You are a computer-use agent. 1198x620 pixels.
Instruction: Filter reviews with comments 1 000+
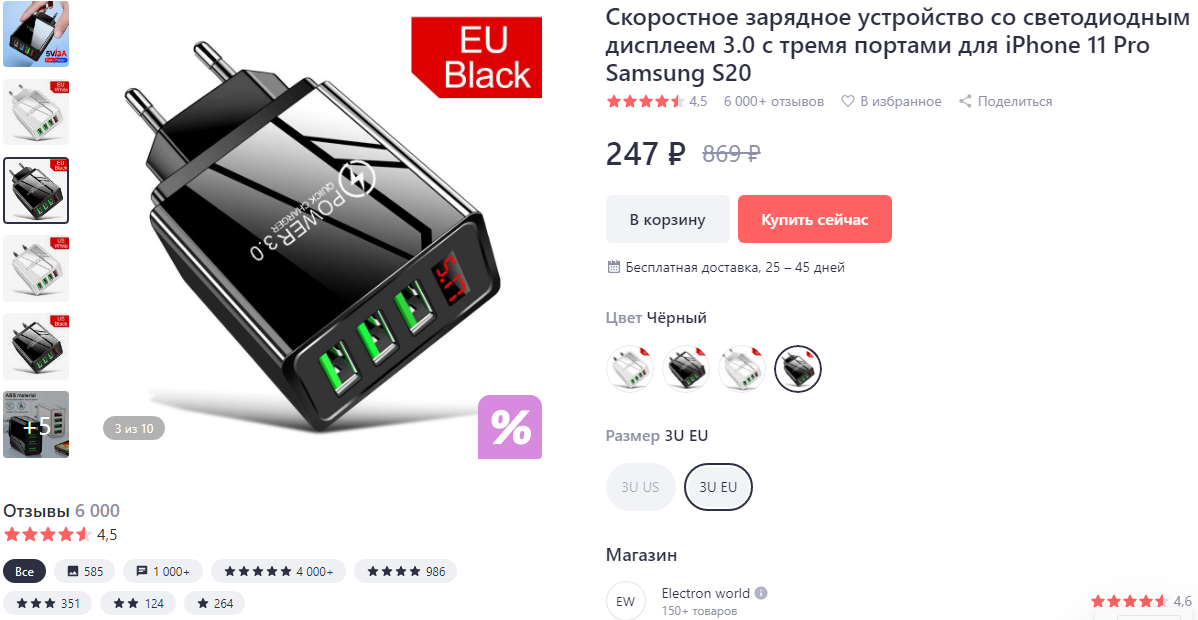pyautogui.click(x=163, y=571)
